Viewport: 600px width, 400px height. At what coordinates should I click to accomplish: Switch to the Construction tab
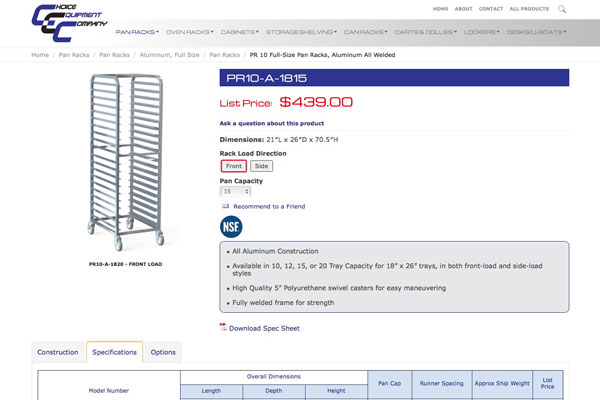coord(58,353)
